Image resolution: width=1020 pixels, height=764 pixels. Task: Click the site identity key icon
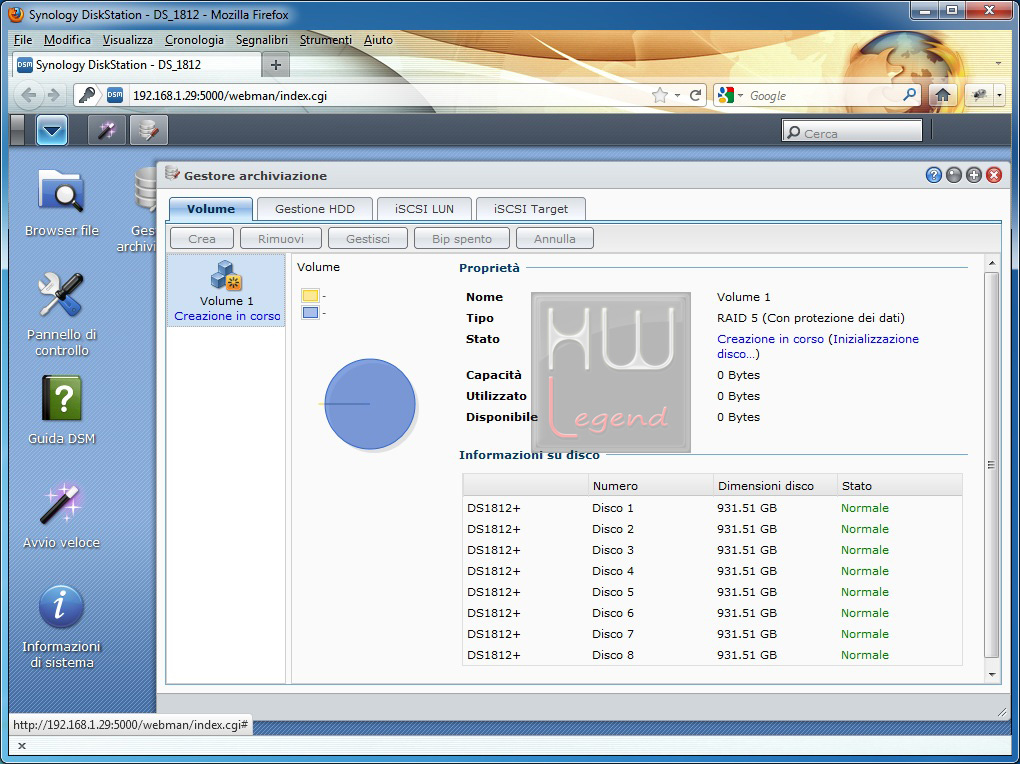[x=87, y=96]
